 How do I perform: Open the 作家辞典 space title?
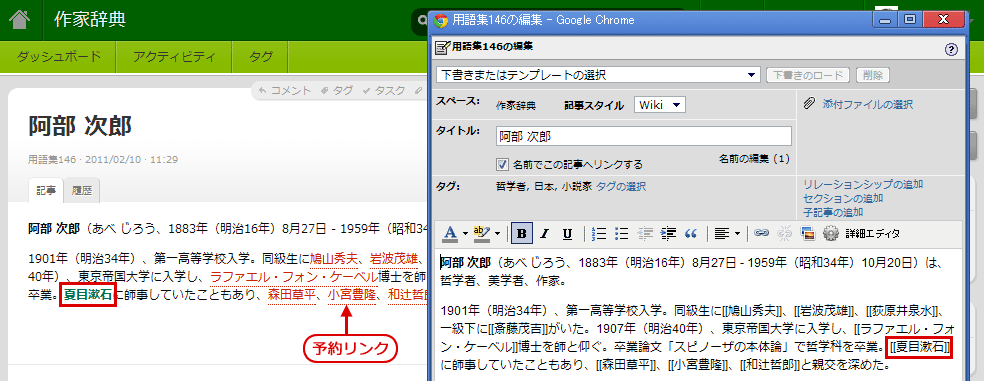tap(90, 19)
